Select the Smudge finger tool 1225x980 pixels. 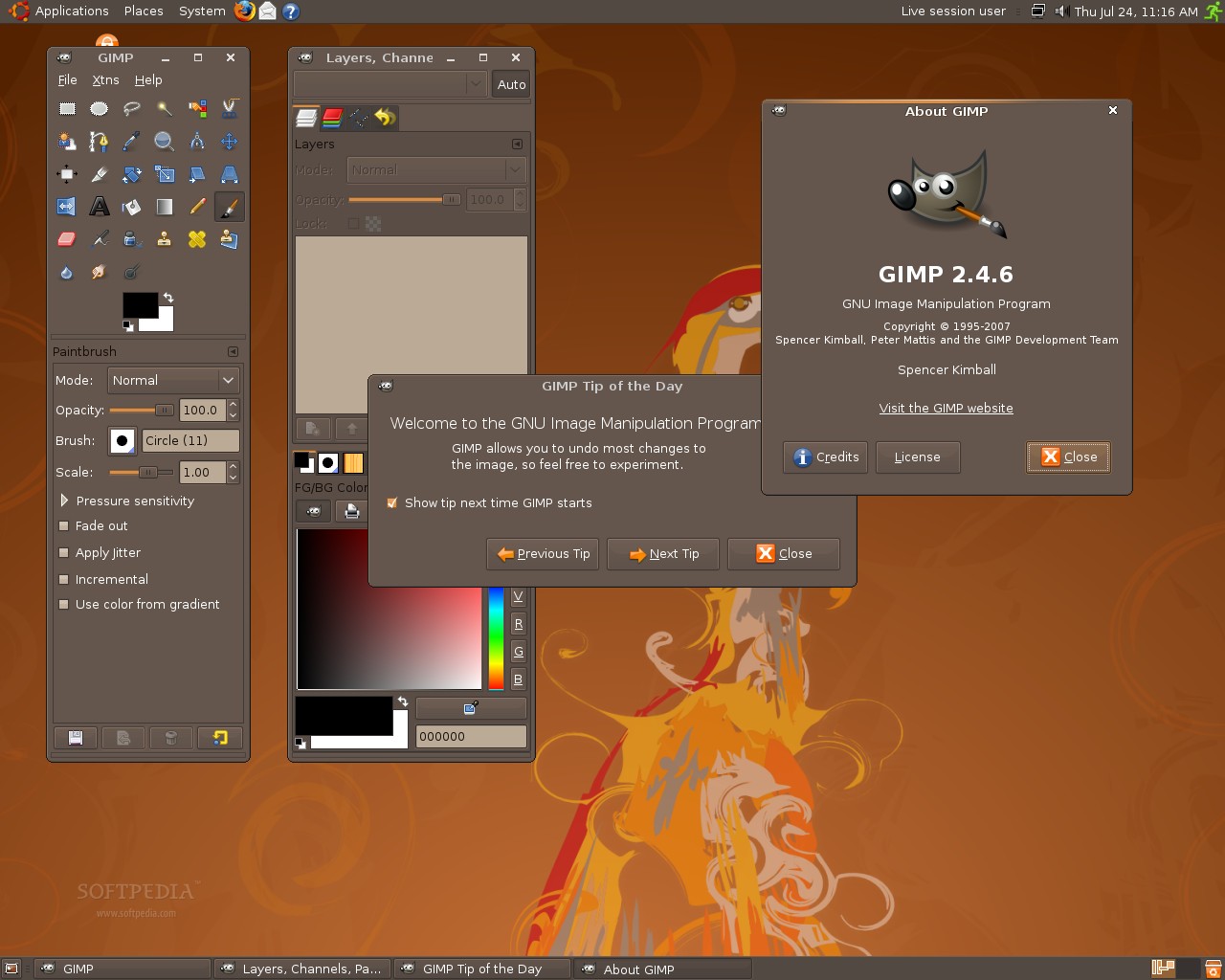tap(100, 272)
